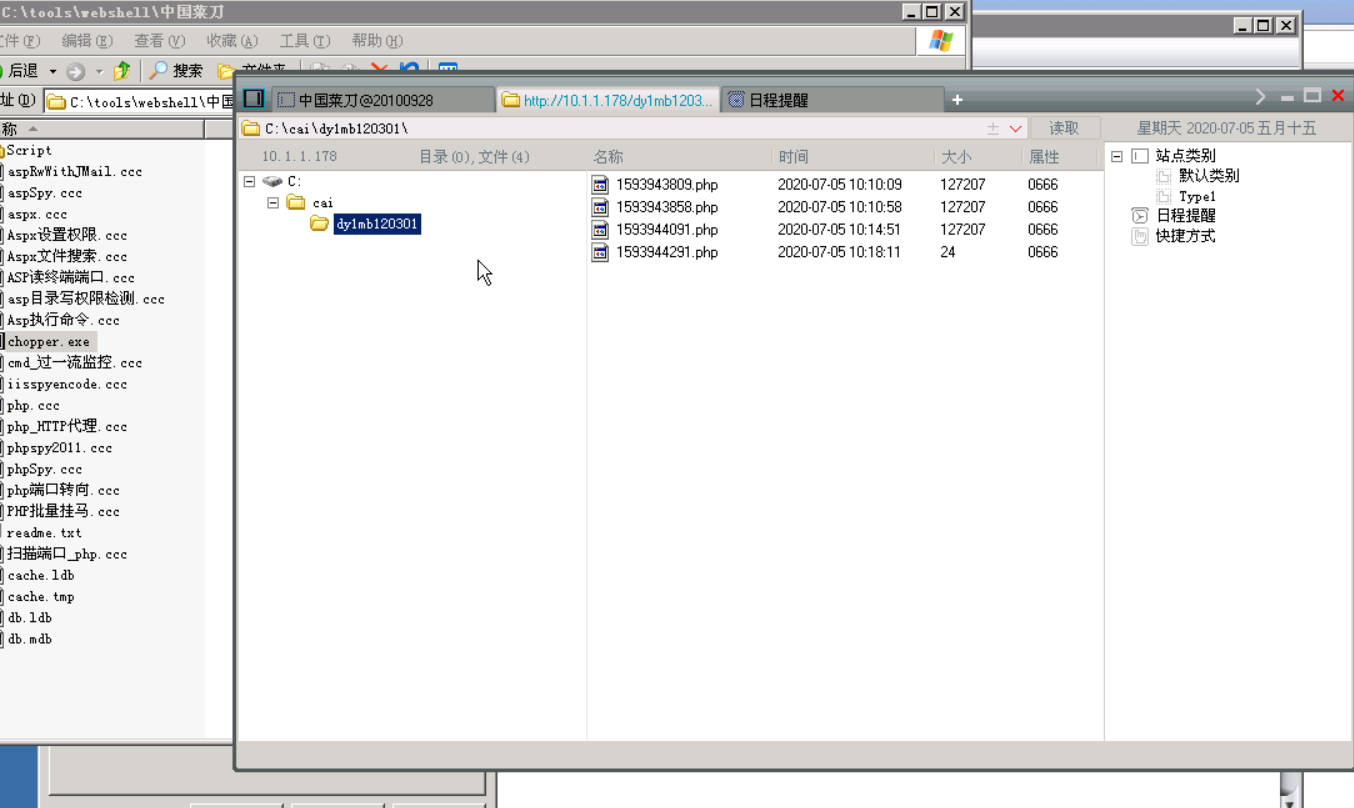
Task: Collapse the cai folder tree node
Action: (273, 203)
